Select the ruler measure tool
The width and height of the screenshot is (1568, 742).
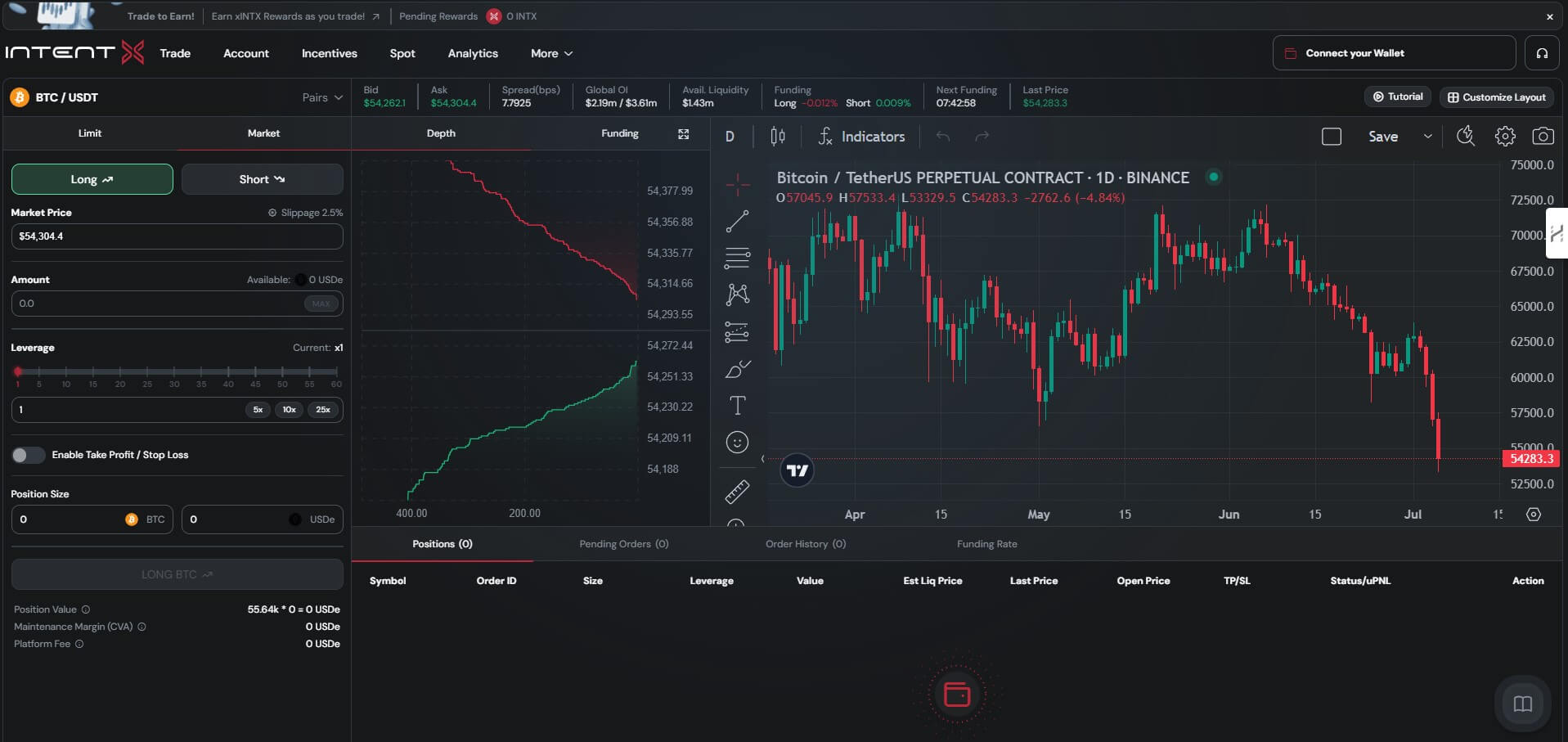tap(737, 492)
